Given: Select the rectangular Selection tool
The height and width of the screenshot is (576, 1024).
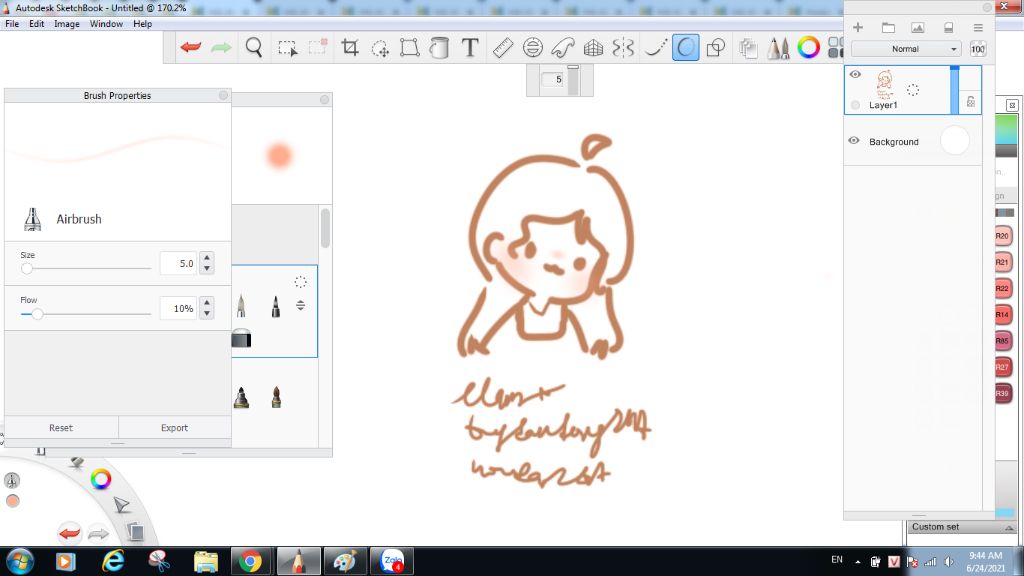Looking at the screenshot, I should (287, 48).
